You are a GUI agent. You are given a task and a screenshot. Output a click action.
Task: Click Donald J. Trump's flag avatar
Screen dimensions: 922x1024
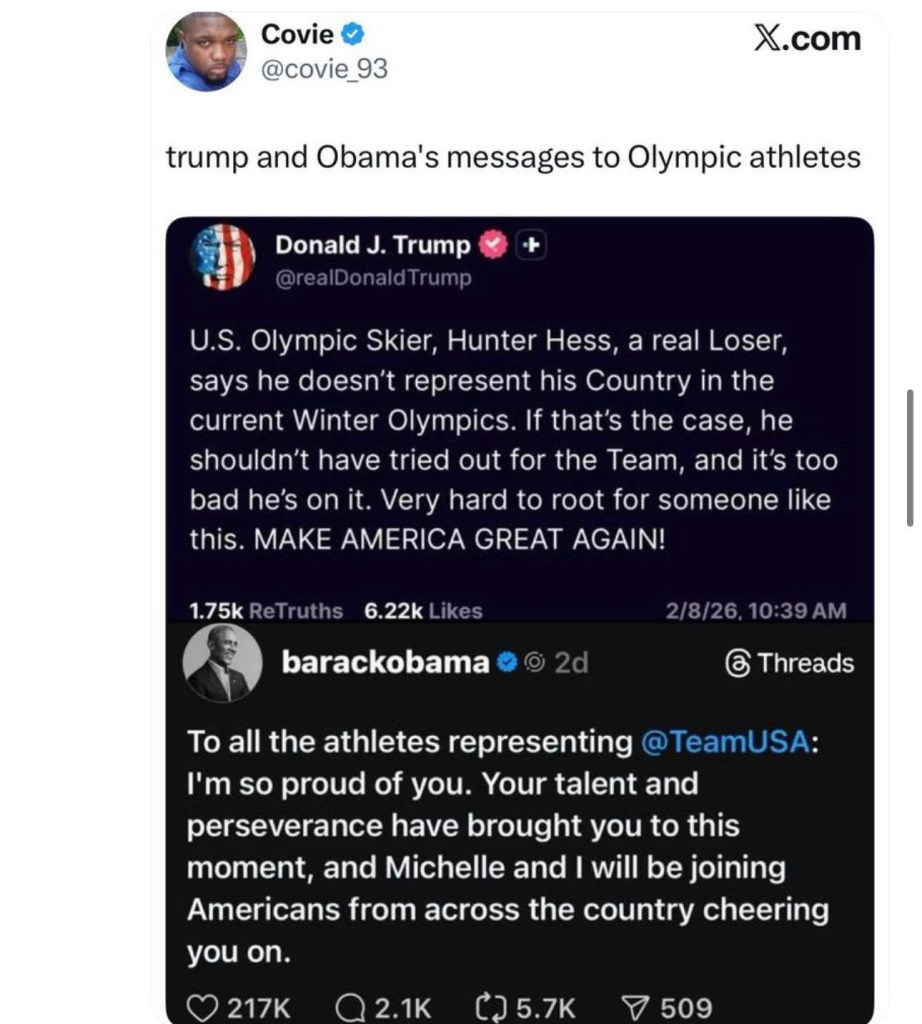point(223,257)
